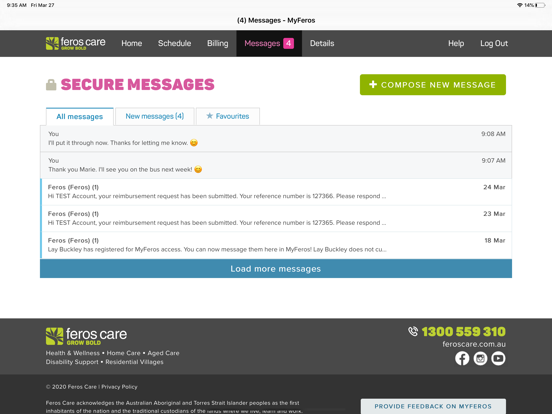This screenshot has width=552, height=414.
Task: Click Load more messages
Action: pyautogui.click(x=276, y=269)
